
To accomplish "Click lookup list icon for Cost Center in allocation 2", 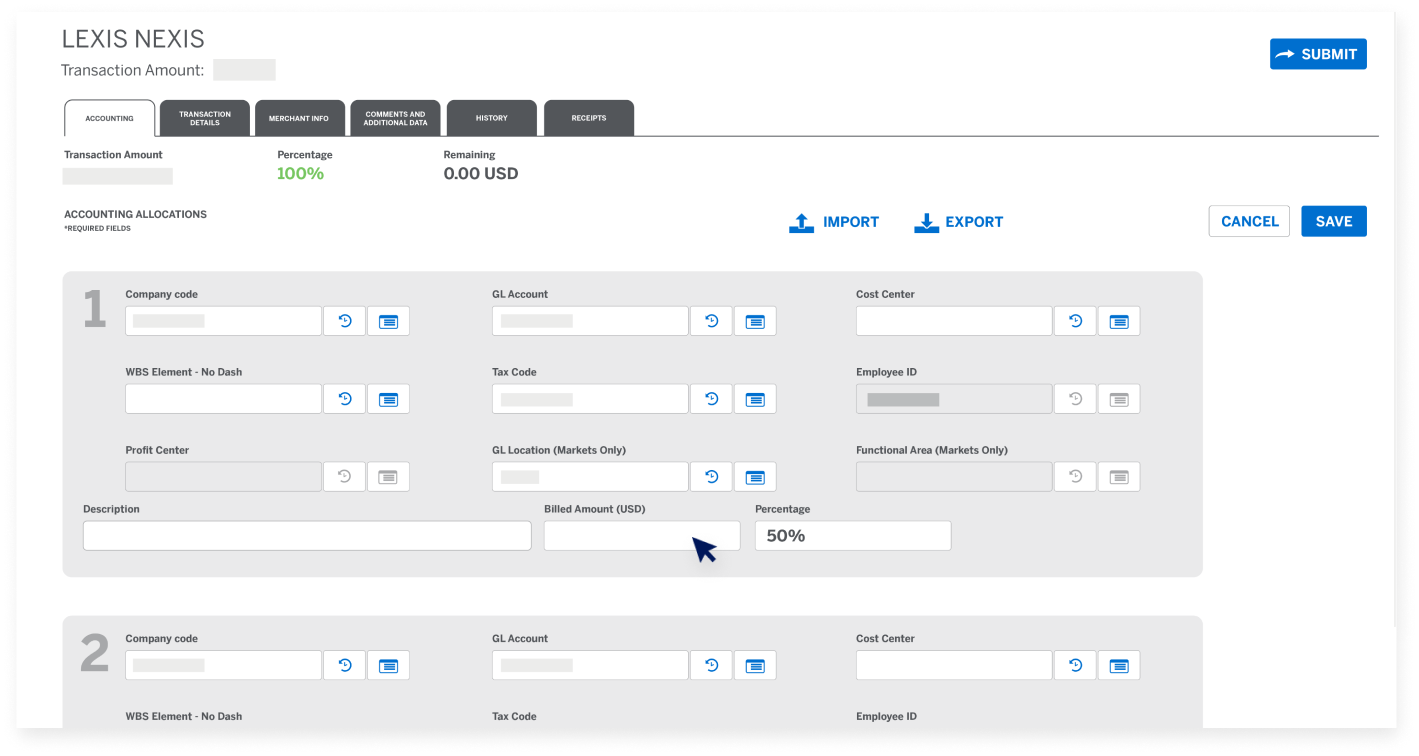I will coord(1119,665).
